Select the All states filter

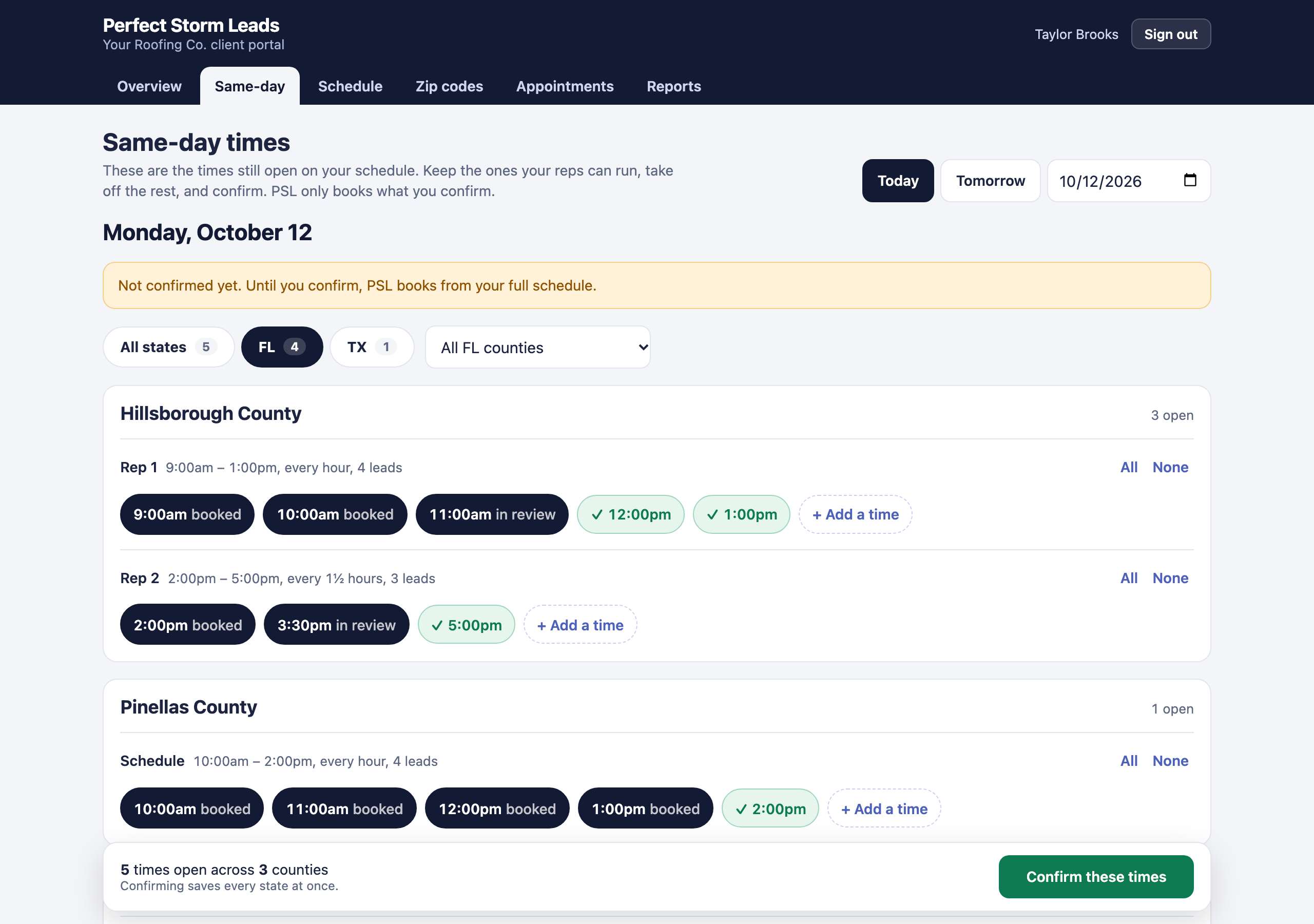pos(168,347)
